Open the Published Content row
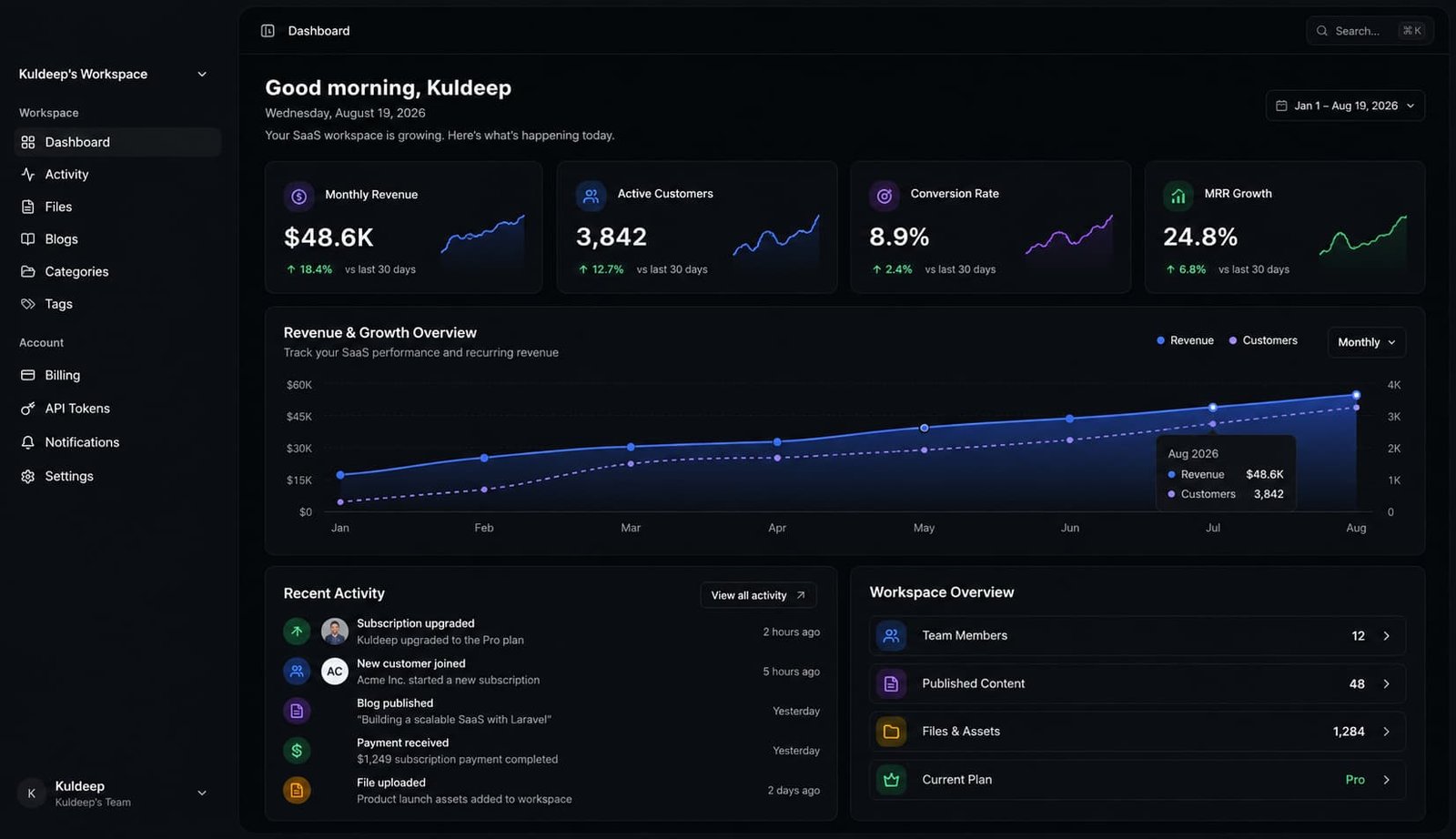Image resolution: width=1456 pixels, height=839 pixels. [x=1137, y=683]
